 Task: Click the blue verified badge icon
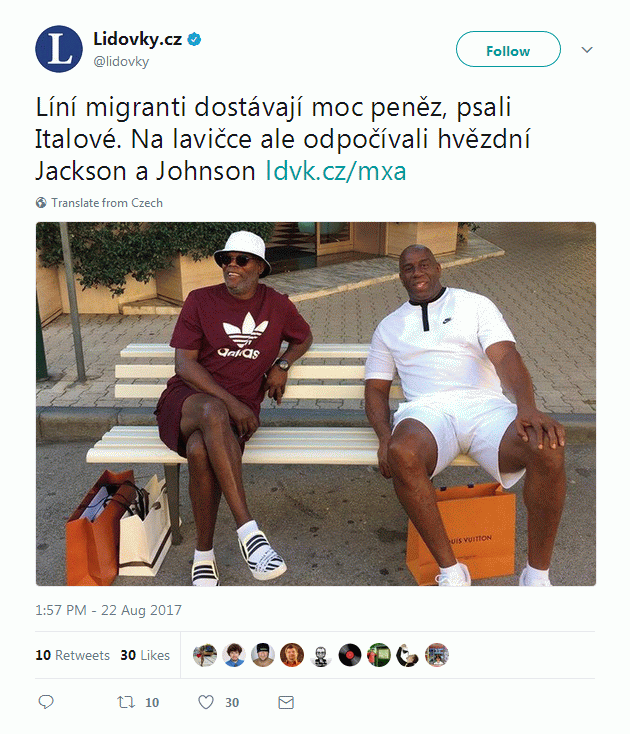coord(194,39)
